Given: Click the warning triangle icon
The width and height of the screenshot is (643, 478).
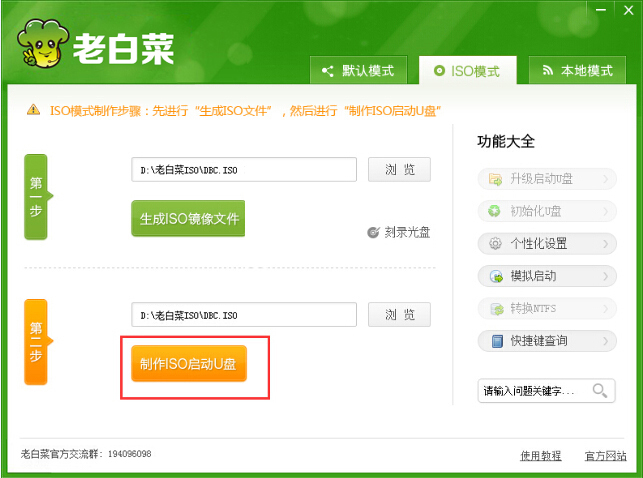Looking at the screenshot, I should (x=33, y=109).
